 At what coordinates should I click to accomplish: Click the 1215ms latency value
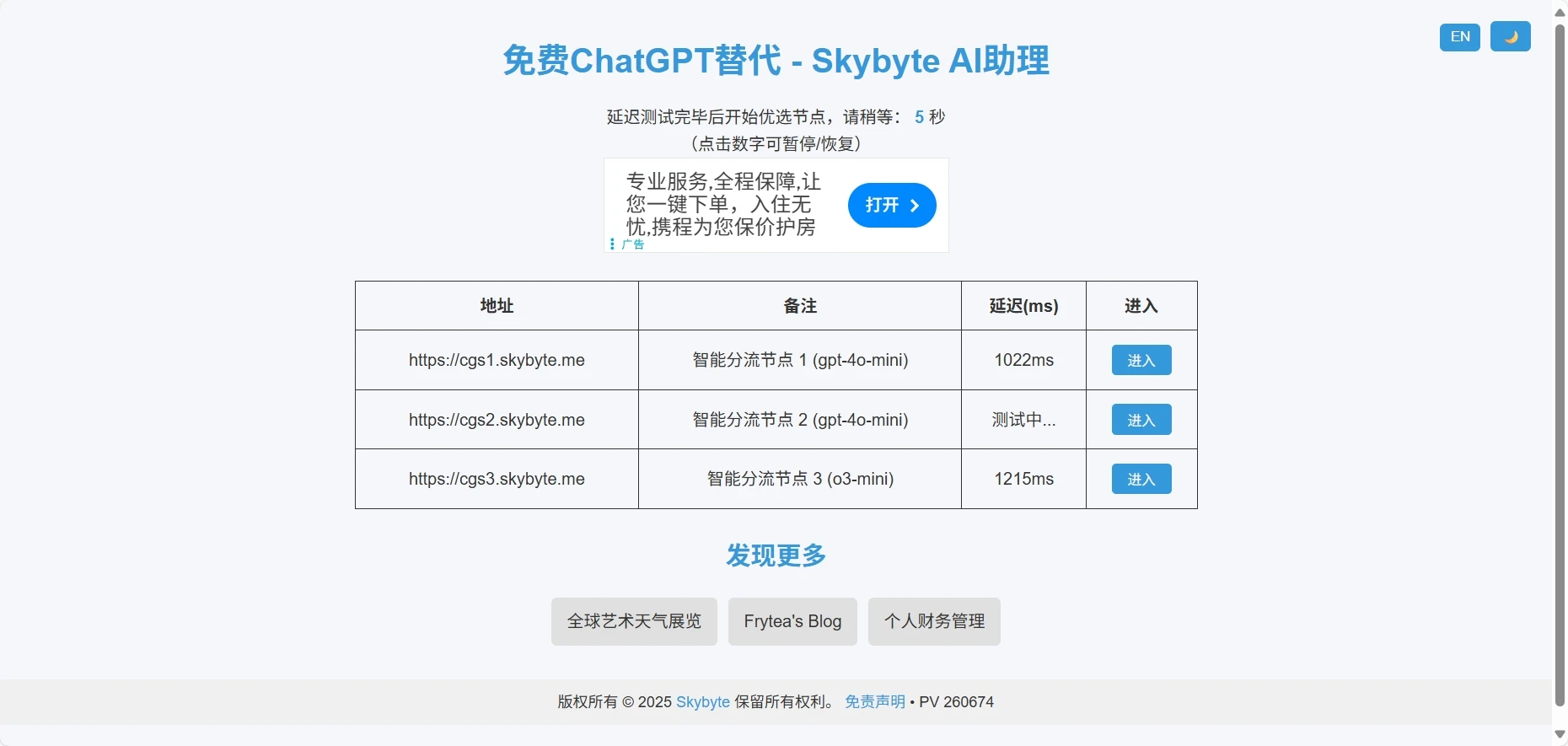pyautogui.click(x=1023, y=479)
